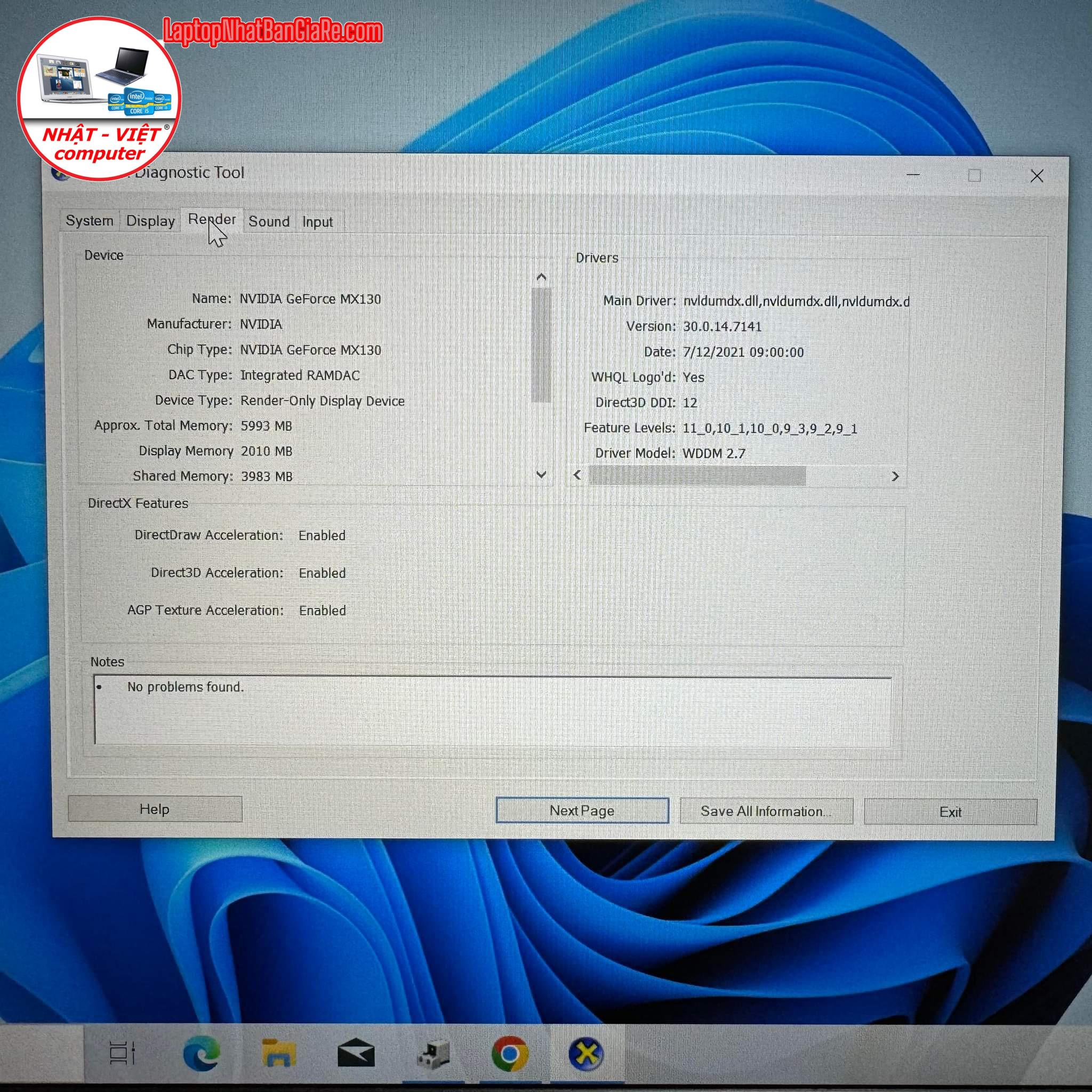Switch to the Display tab
Viewport: 1092px width, 1092px height.
pos(150,221)
